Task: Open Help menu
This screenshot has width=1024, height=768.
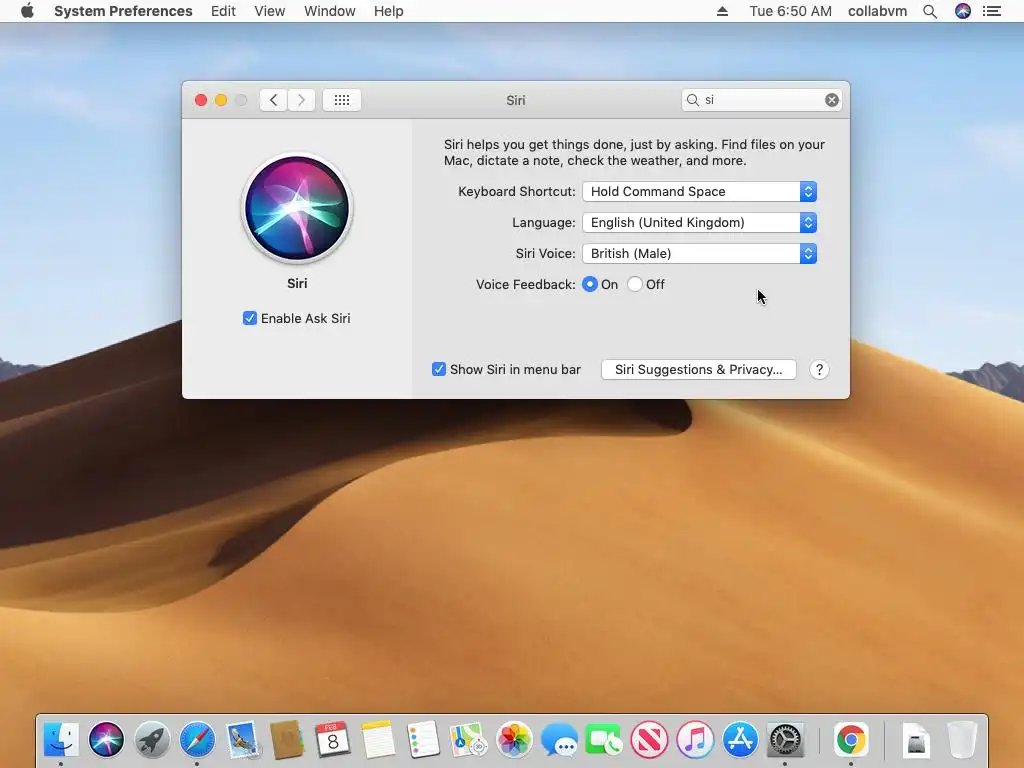Action: [389, 11]
